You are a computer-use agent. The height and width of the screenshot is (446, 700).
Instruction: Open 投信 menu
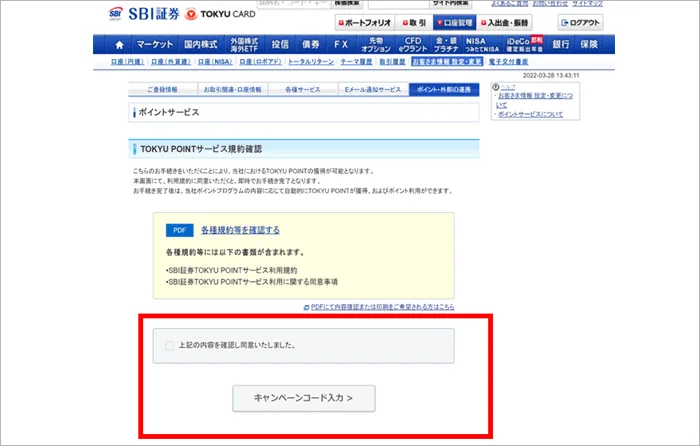pyautogui.click(x=280, y=44)
